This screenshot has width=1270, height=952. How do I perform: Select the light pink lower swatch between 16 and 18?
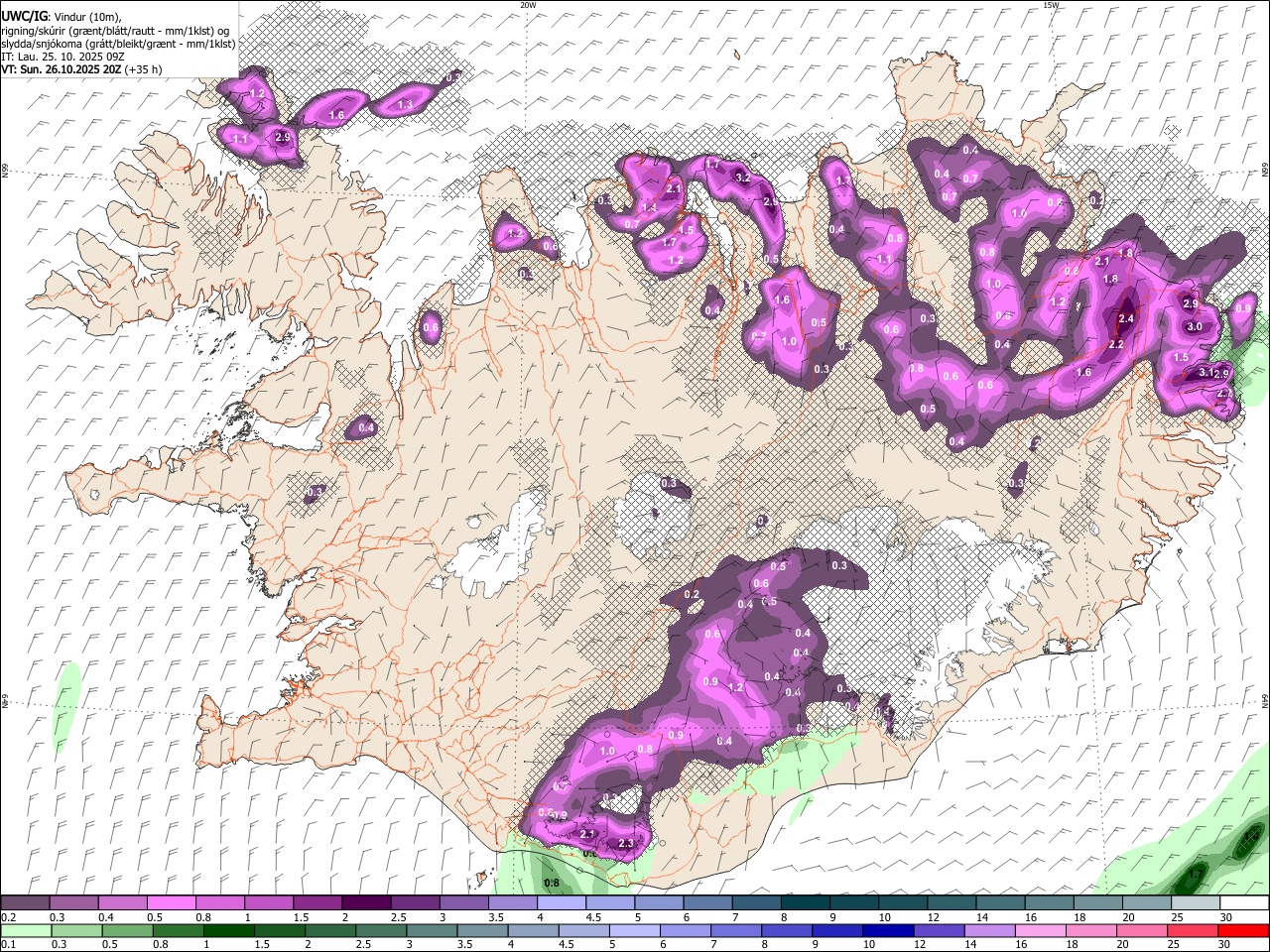pos(1041,931)
